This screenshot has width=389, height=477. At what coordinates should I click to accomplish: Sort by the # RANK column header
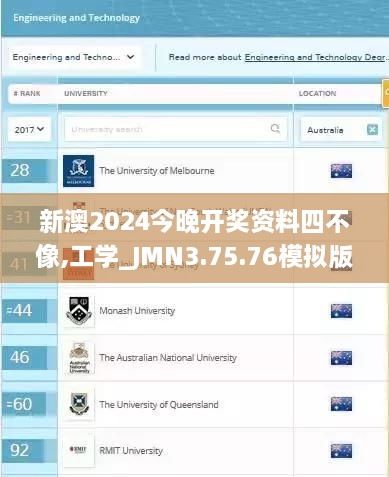click(x=27, y=93)
